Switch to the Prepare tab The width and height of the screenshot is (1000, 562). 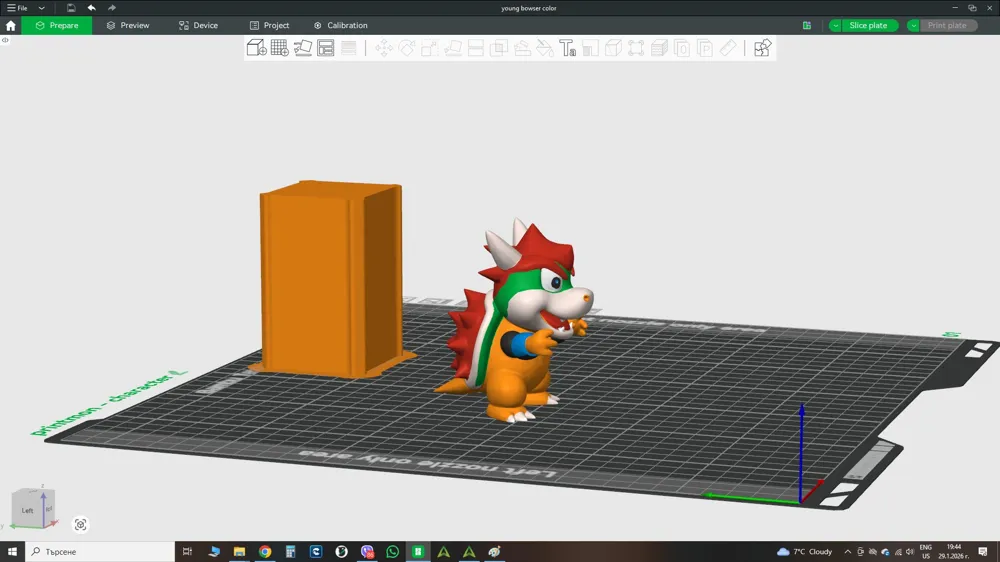pyautogui.click(x=57, y=26)
